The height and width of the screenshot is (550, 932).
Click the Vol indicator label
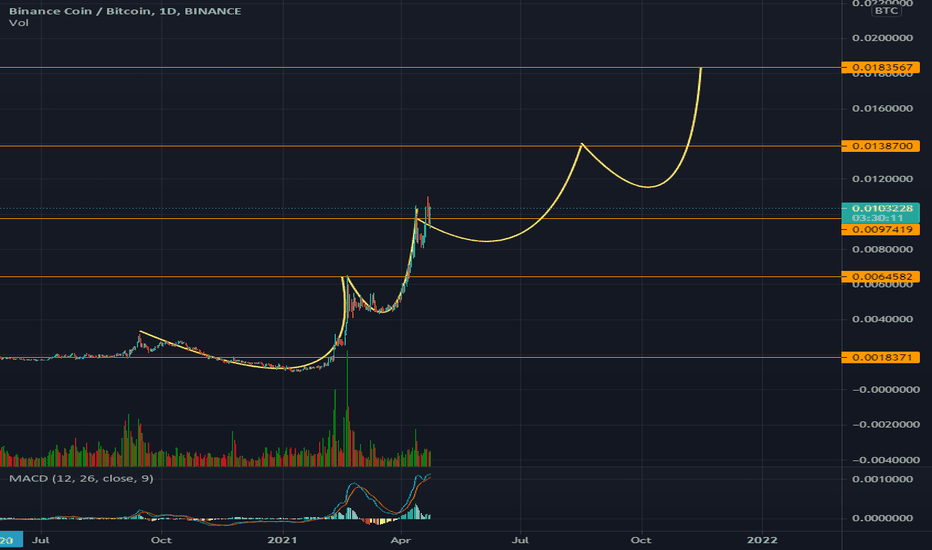(18, 23)
